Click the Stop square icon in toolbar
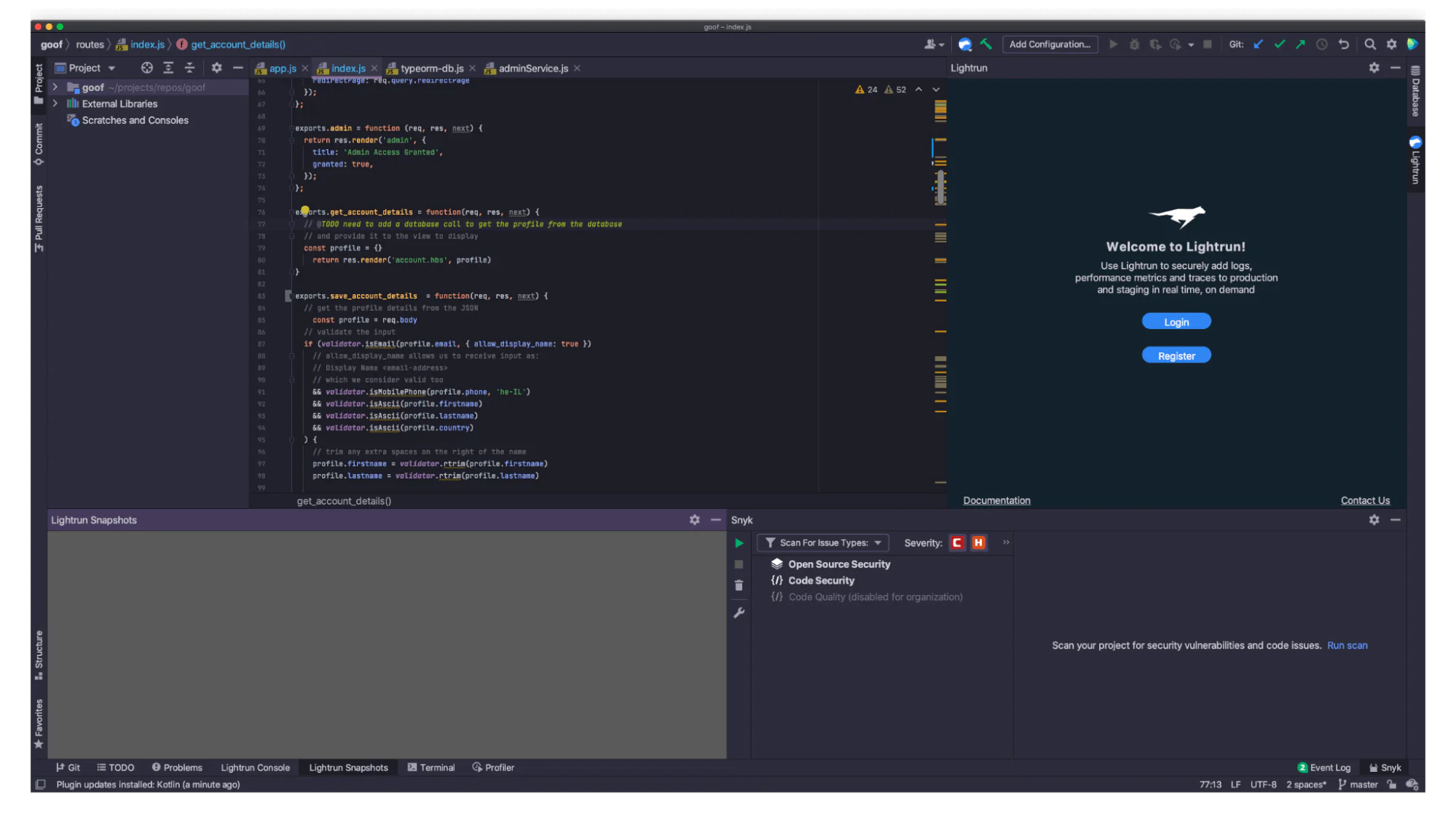1456x833 pixels. point(1207,44)
